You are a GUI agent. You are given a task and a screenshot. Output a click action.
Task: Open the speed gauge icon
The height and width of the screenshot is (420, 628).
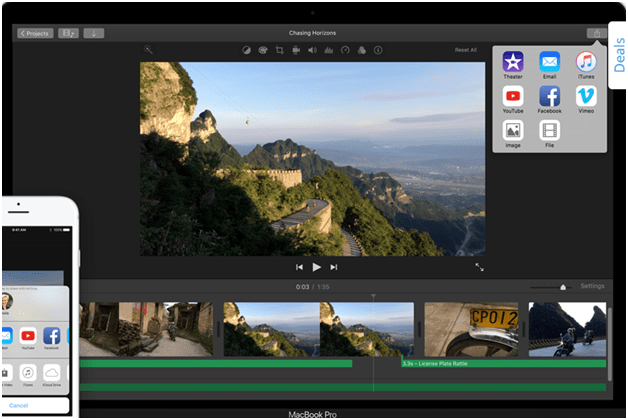point(345,50)
